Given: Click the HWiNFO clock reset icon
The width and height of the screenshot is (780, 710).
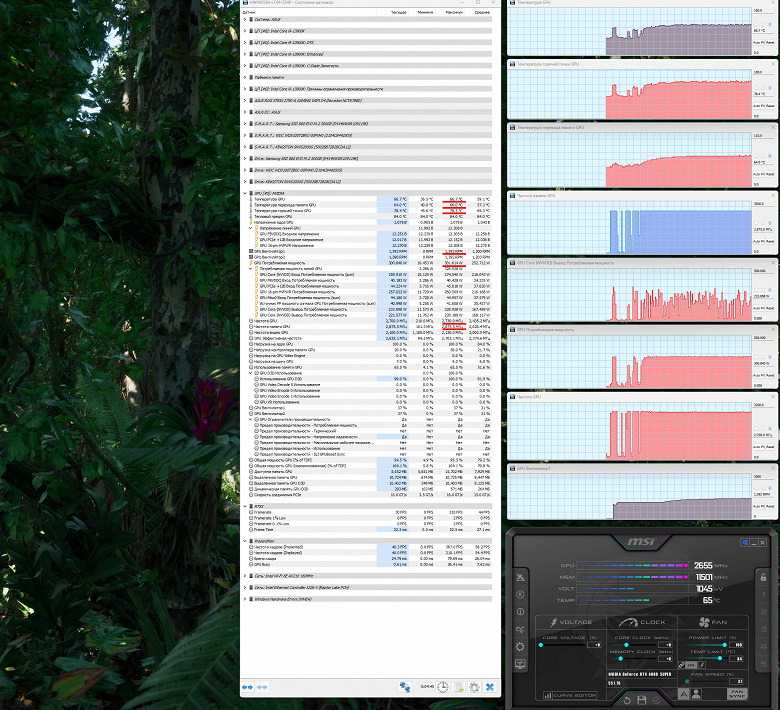Looking at the screenshot, I should tap(442, 687).
